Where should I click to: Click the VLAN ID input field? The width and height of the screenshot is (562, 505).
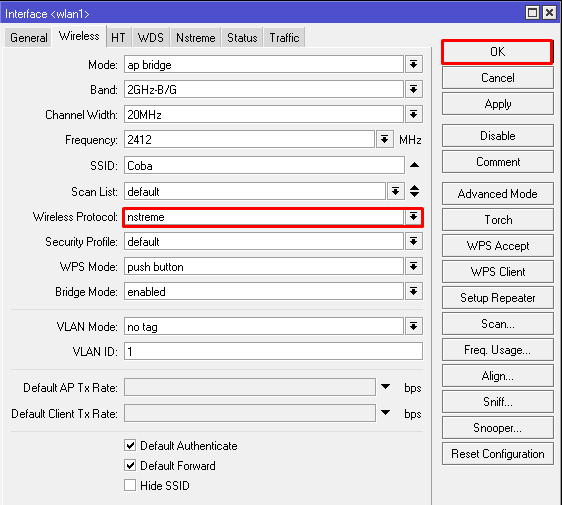coord(273,351)
